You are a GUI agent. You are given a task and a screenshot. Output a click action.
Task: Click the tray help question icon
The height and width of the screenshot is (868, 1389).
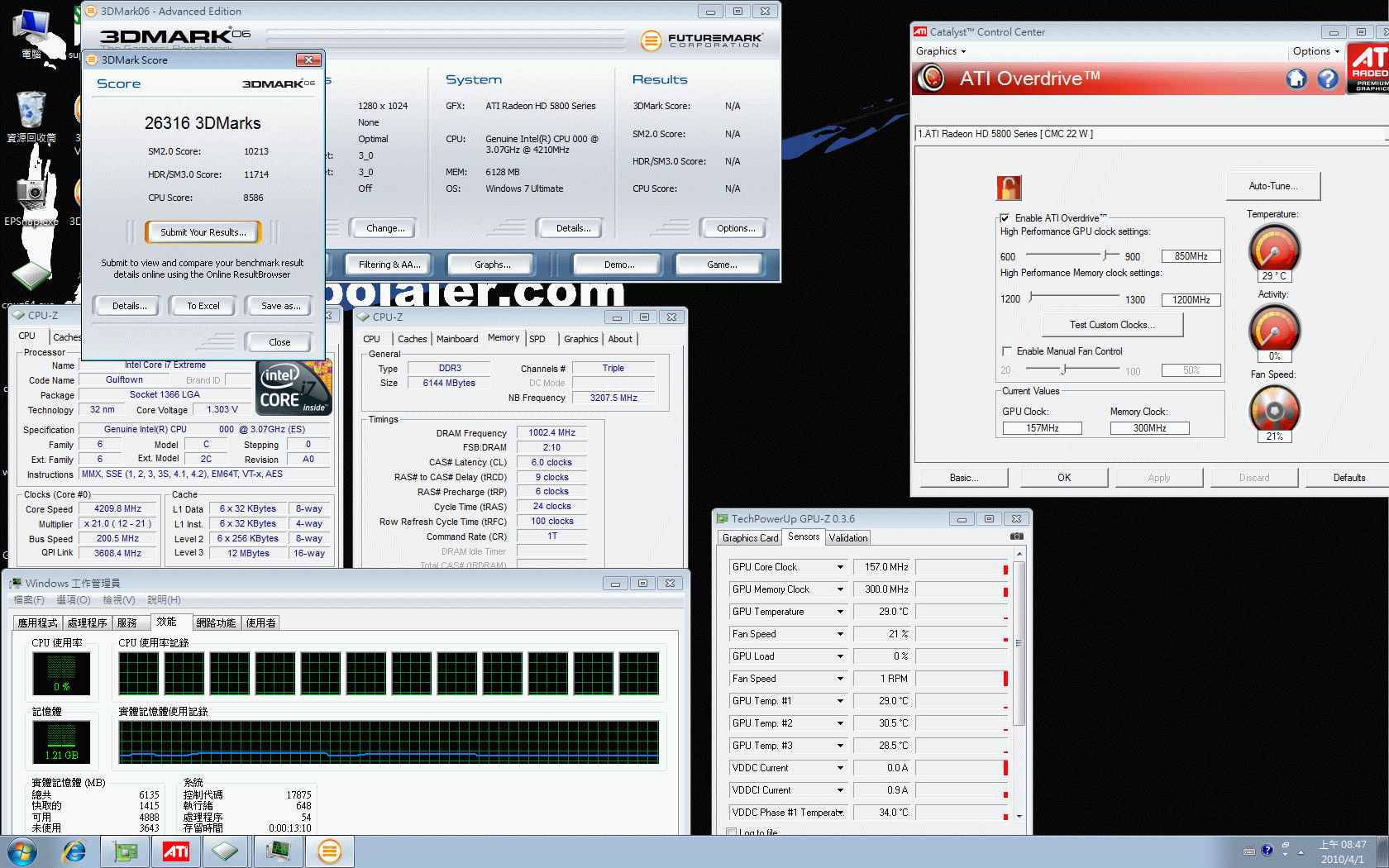[1267, 851]
